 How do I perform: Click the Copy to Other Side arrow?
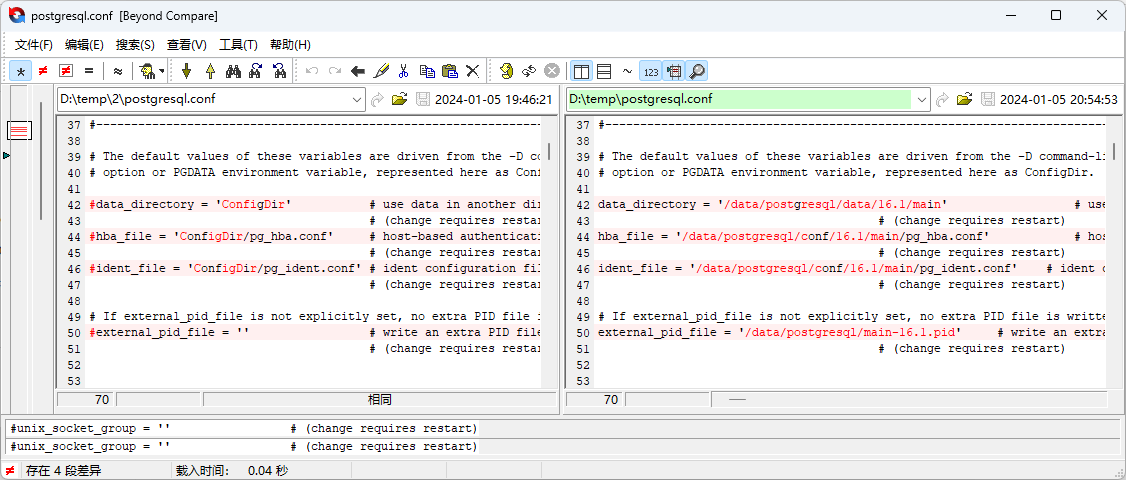[x=357, y=71]
